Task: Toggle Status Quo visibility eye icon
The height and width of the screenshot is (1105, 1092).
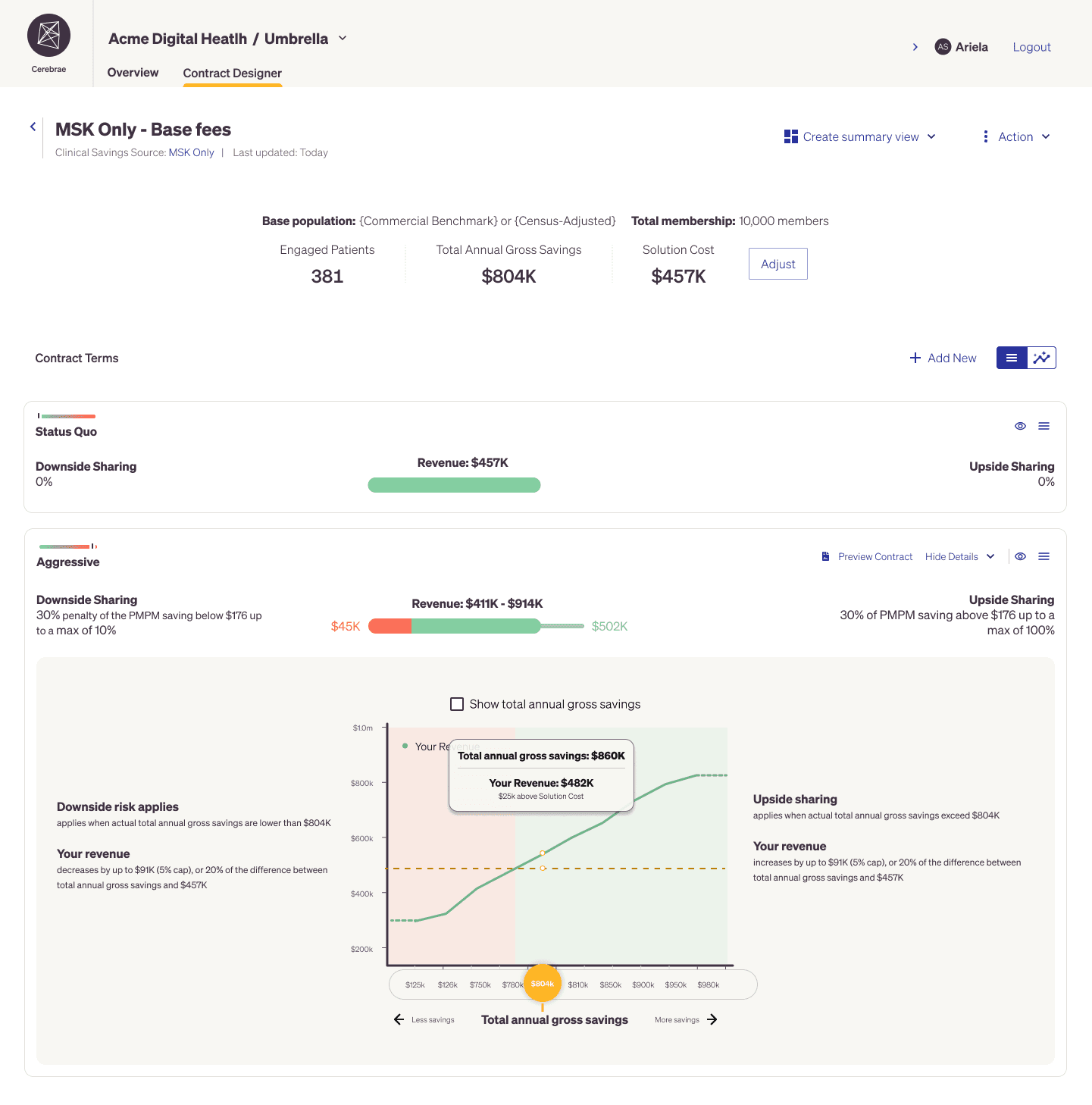Action: point(1020,426)
